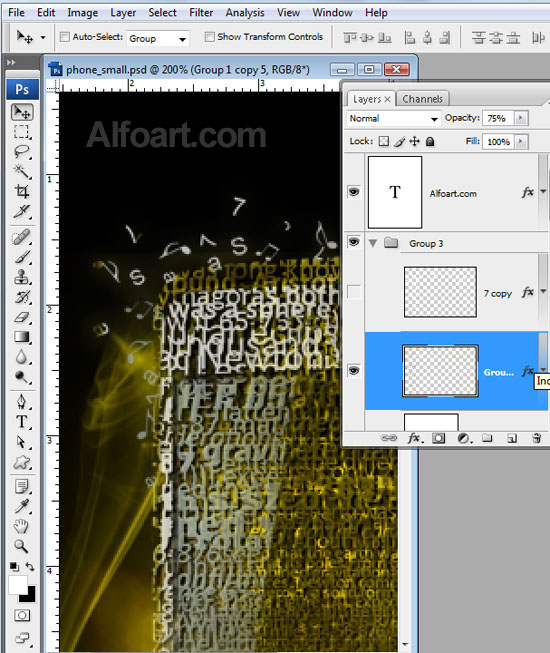Reset default foreground and background colors
The width and height of the screenshot is (550, 653).
14,566
